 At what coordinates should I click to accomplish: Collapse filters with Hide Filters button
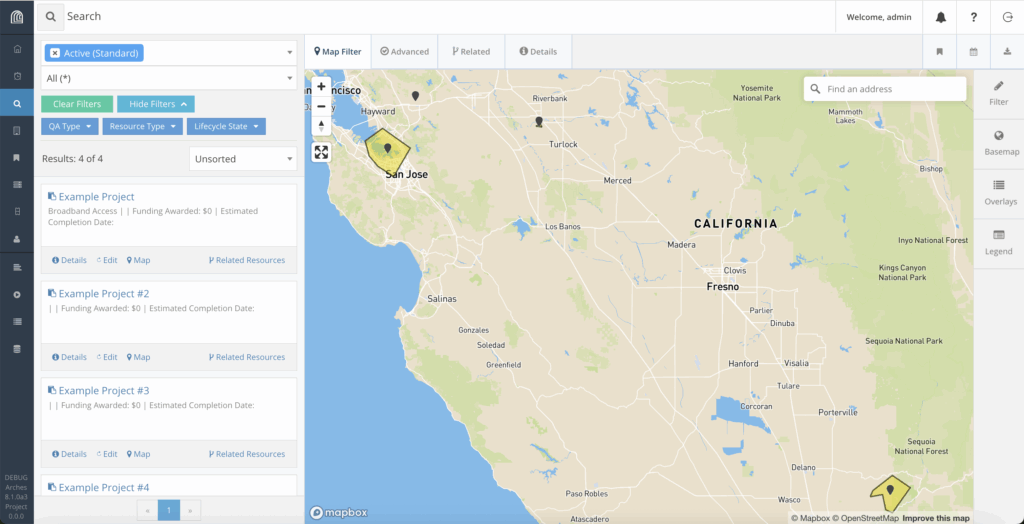[x=155, y=104]
